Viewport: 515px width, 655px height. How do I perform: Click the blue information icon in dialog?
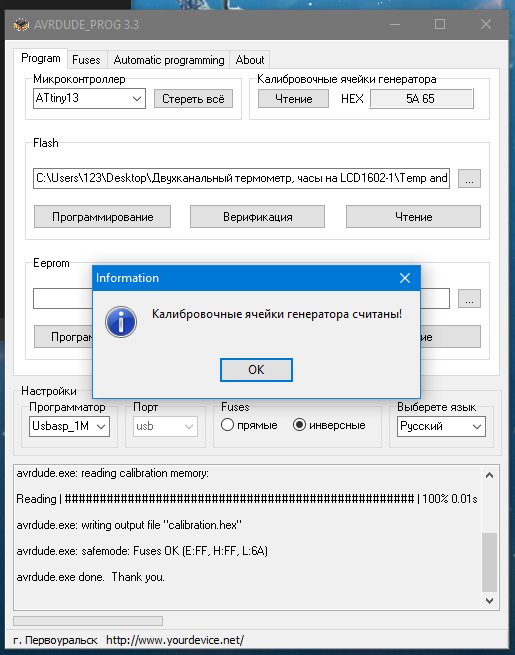pos(121,322)
